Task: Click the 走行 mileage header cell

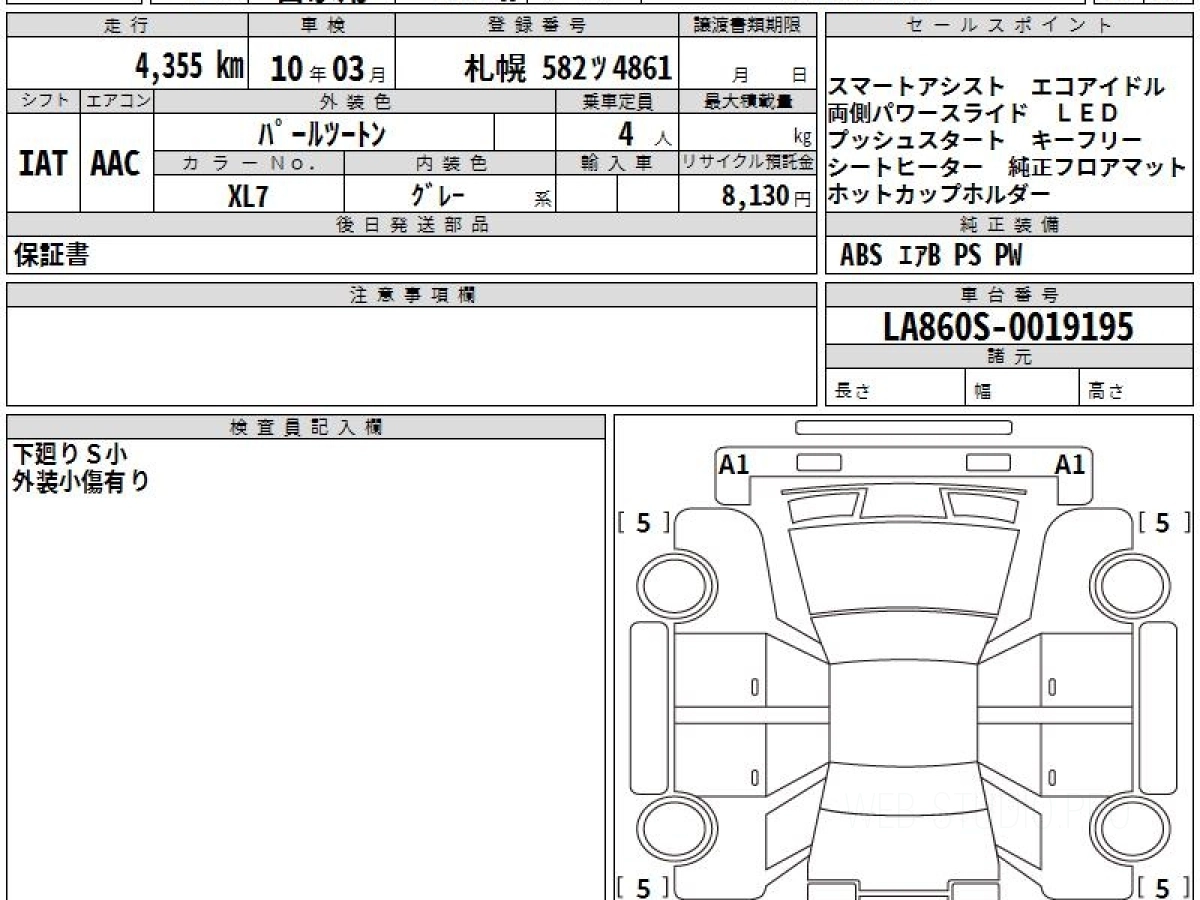Action: coord(127,26)
